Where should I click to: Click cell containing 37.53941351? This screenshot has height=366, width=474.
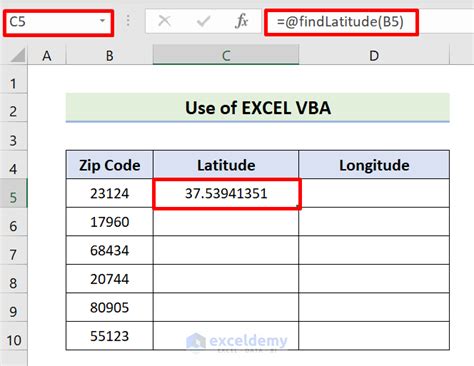coord(226,194)
